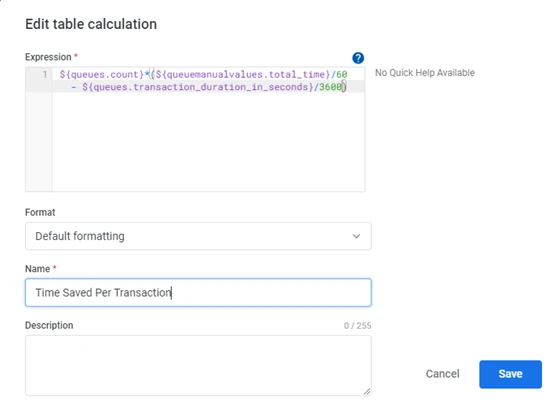Click the 0 / 255 character counter

coord(358,326)
